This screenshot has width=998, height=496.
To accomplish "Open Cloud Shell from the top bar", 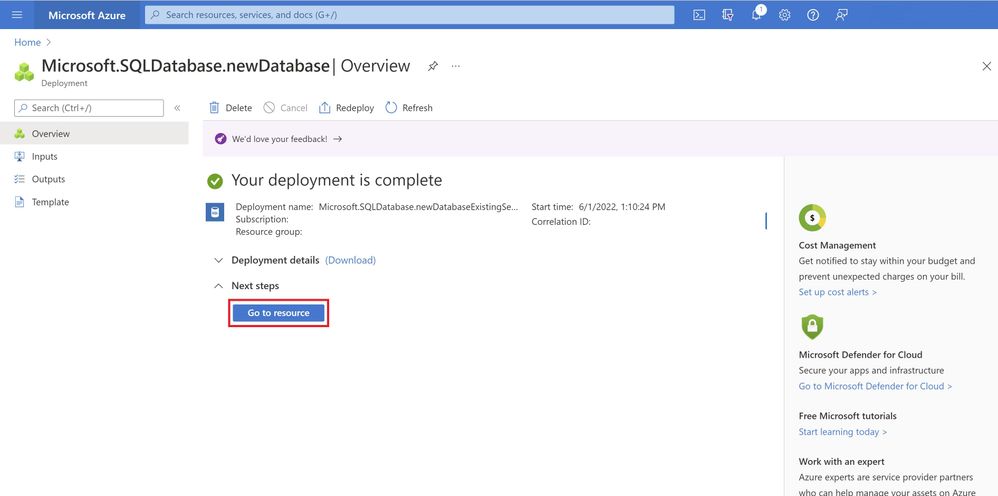I will [x=699, y=15].
